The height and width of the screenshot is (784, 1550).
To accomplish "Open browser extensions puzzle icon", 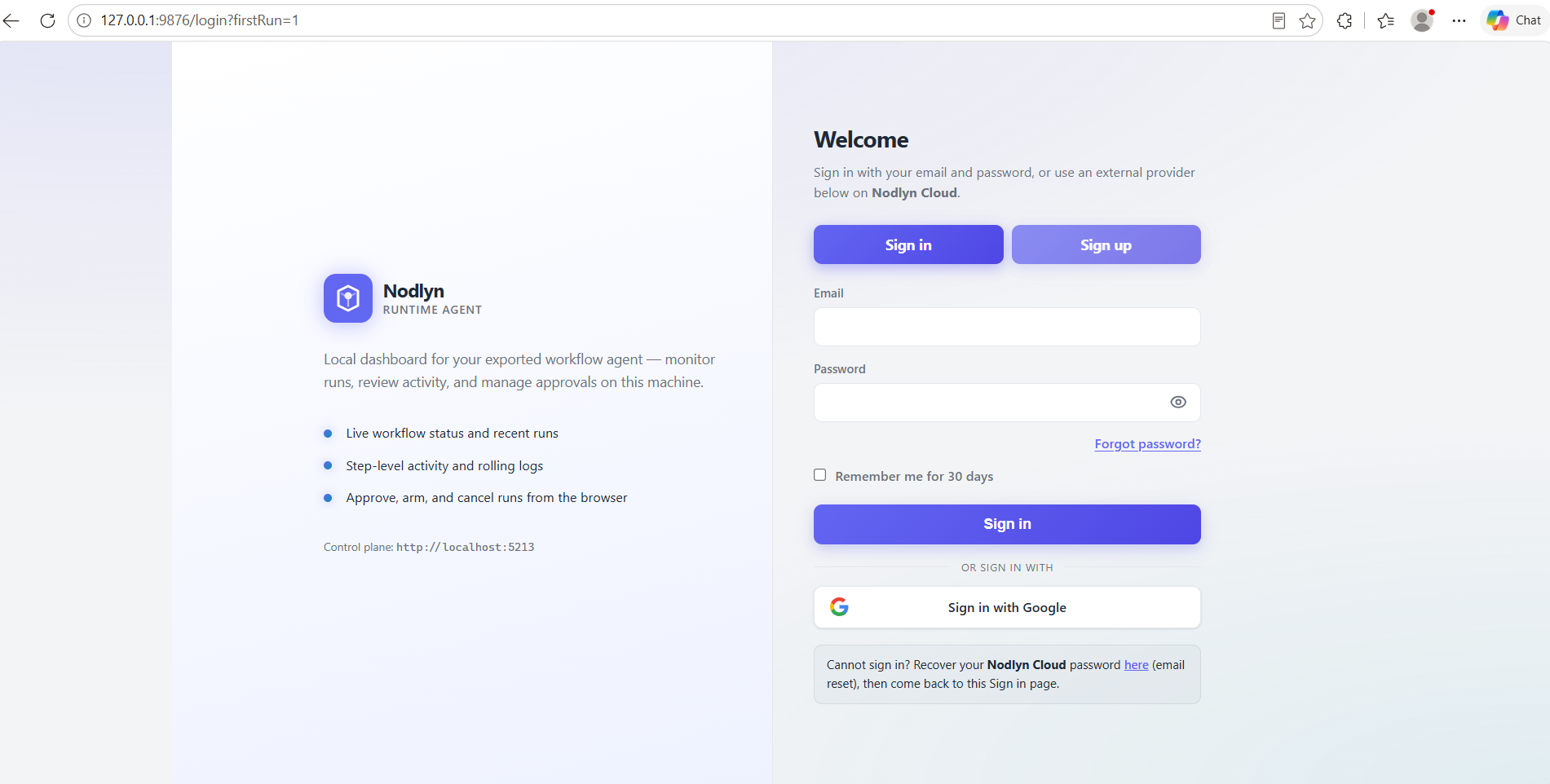I will coord(1345,20).
